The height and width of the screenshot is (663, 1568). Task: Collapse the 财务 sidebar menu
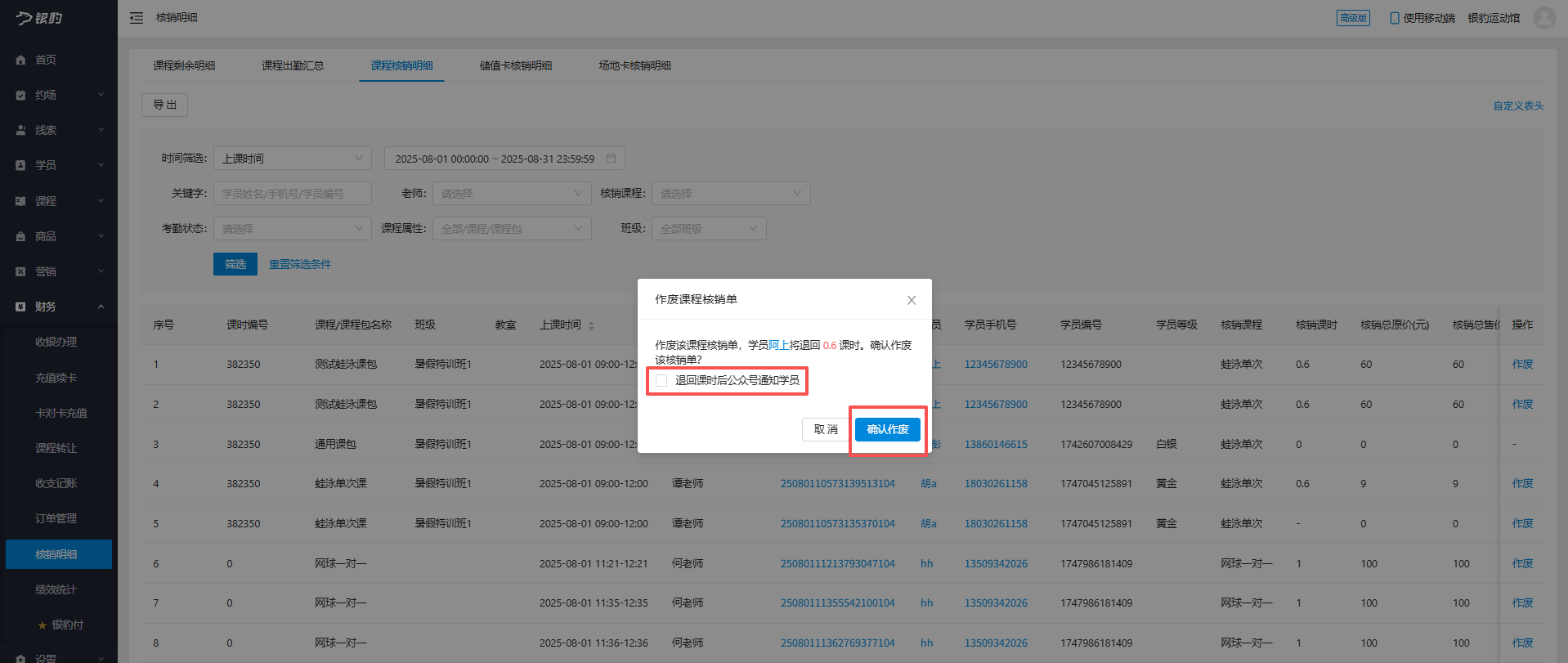tap(101, 307)
